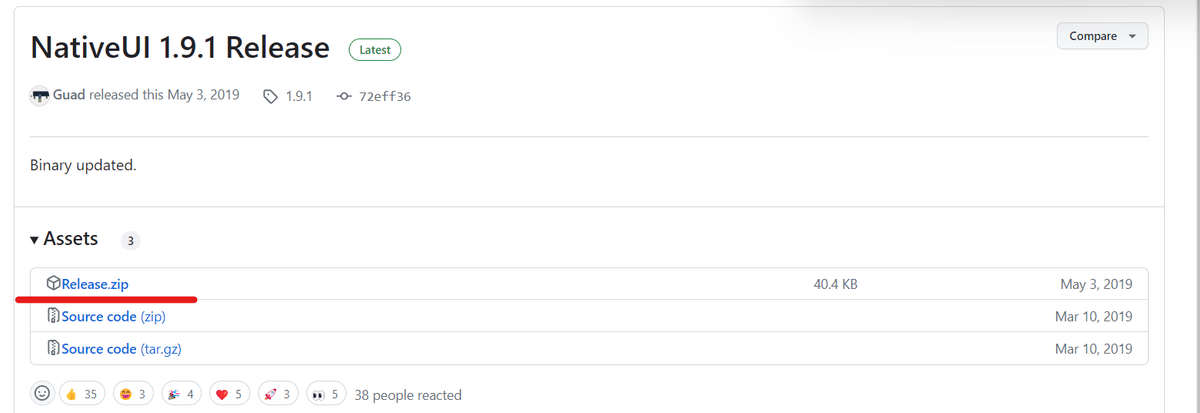Toggle the thumbs up reaction
Screen dimensions: 1200x413
(81, 394)
